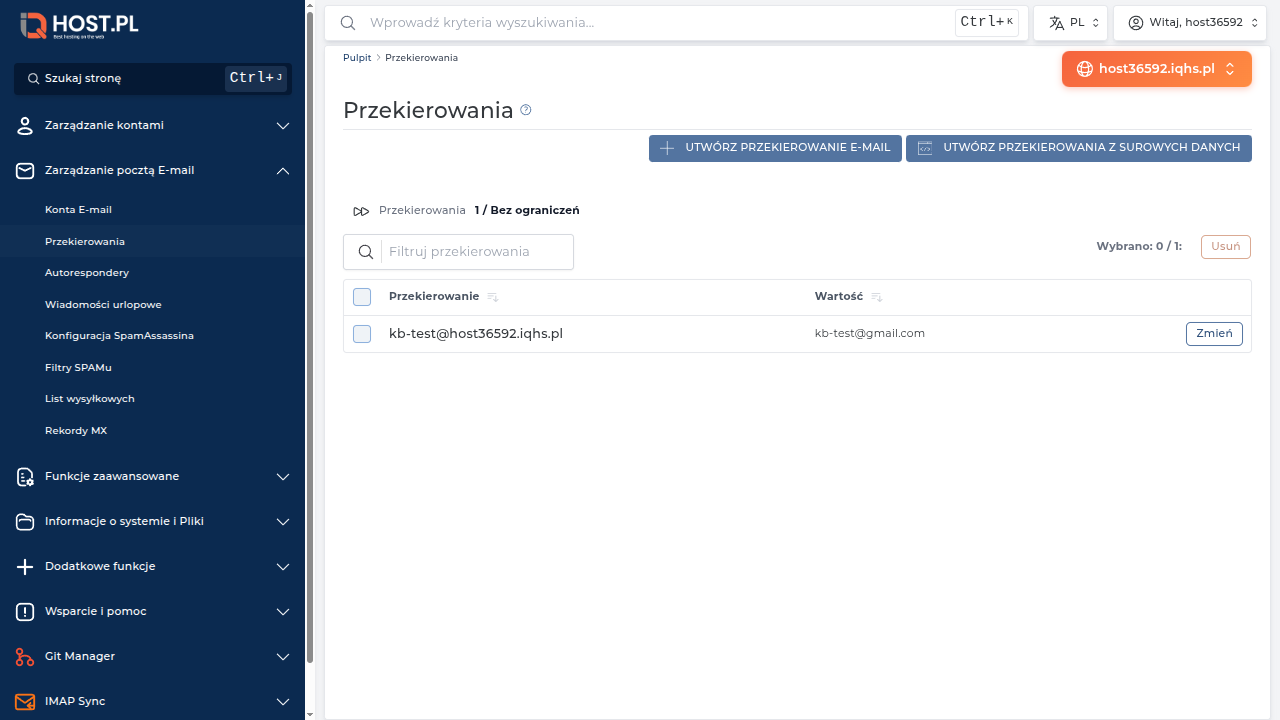Click the Zarządzanie kontami user icon
This screenshot has height=720, width=1280.
click(25, 126)
